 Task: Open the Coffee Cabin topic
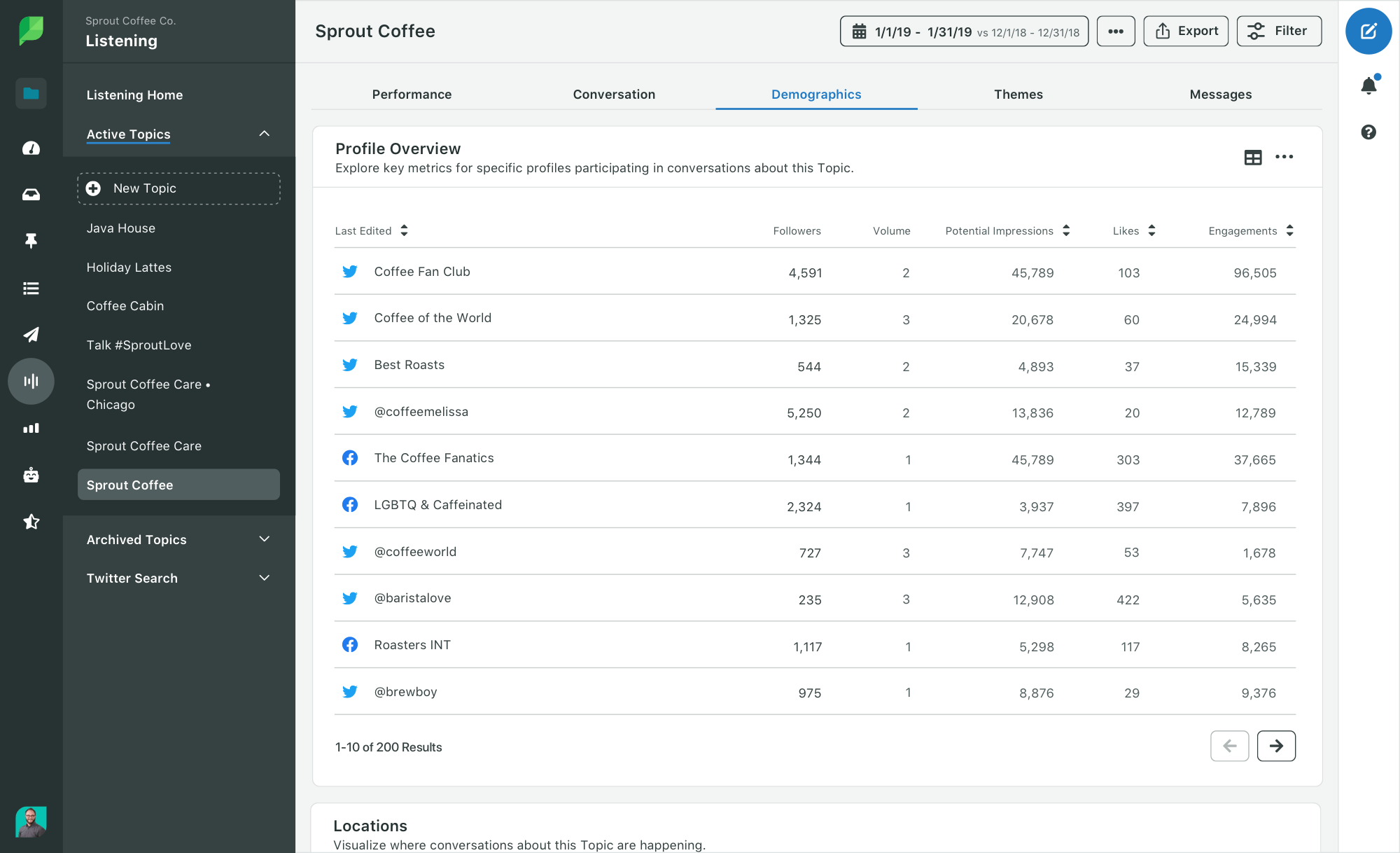[125, 306]
